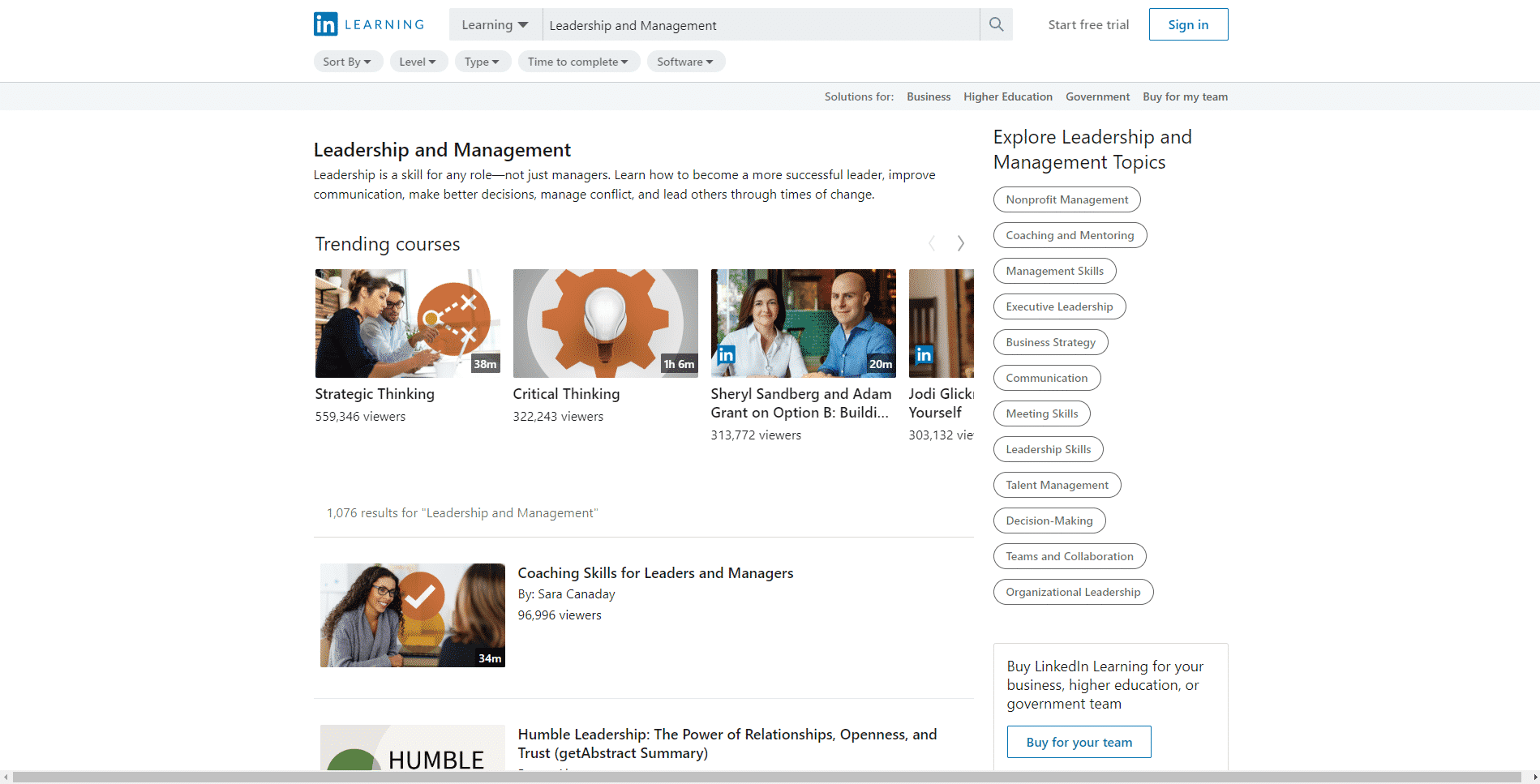Open Coaching Skills for Leaders thumbnail
The width and height of the screenshot is (1540, 784).
(x=413, y=615)
